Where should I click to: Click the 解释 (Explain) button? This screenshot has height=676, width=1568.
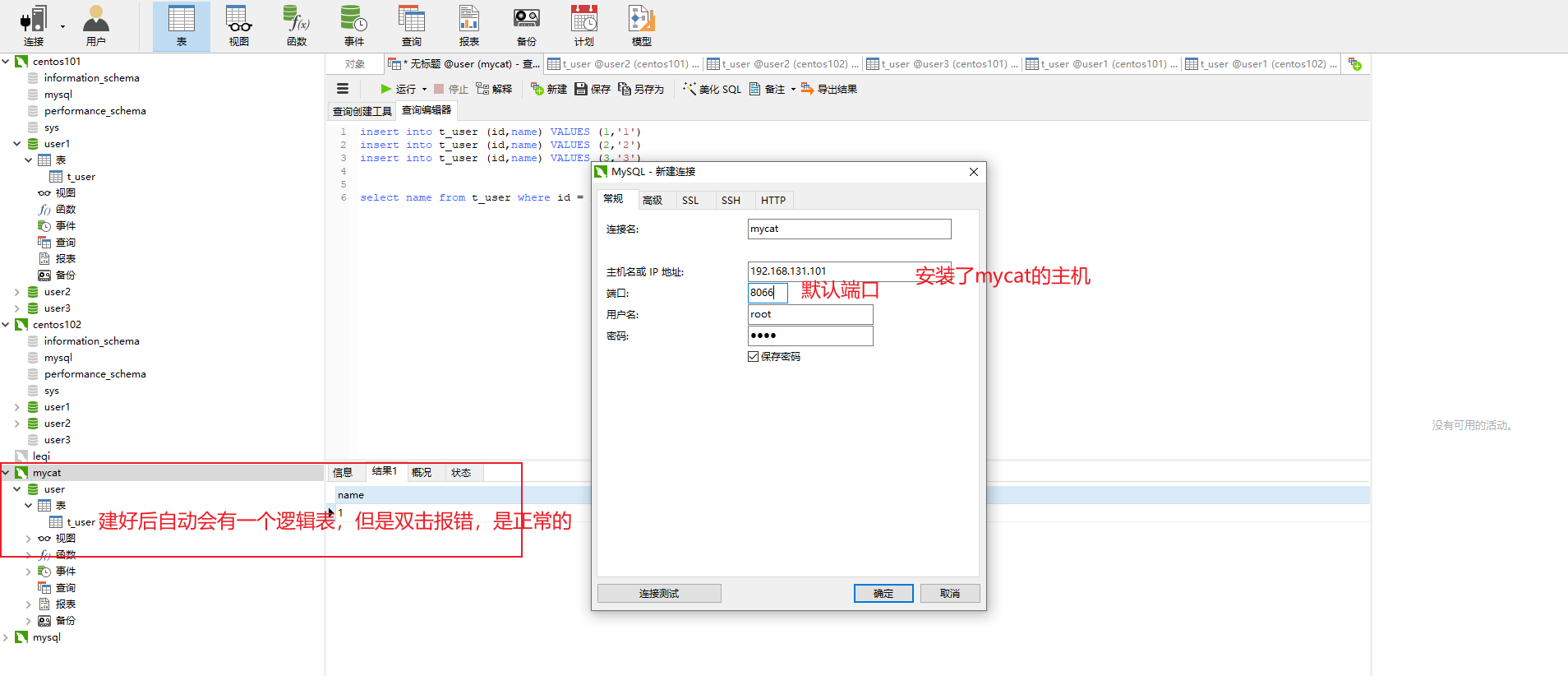click(494, 89)
